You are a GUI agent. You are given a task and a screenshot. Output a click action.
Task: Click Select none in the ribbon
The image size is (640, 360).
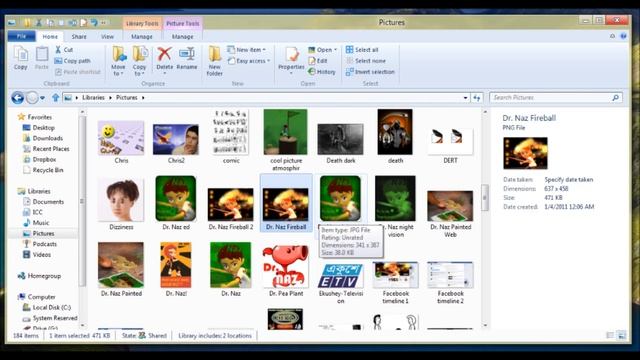[x=366, y=61]
